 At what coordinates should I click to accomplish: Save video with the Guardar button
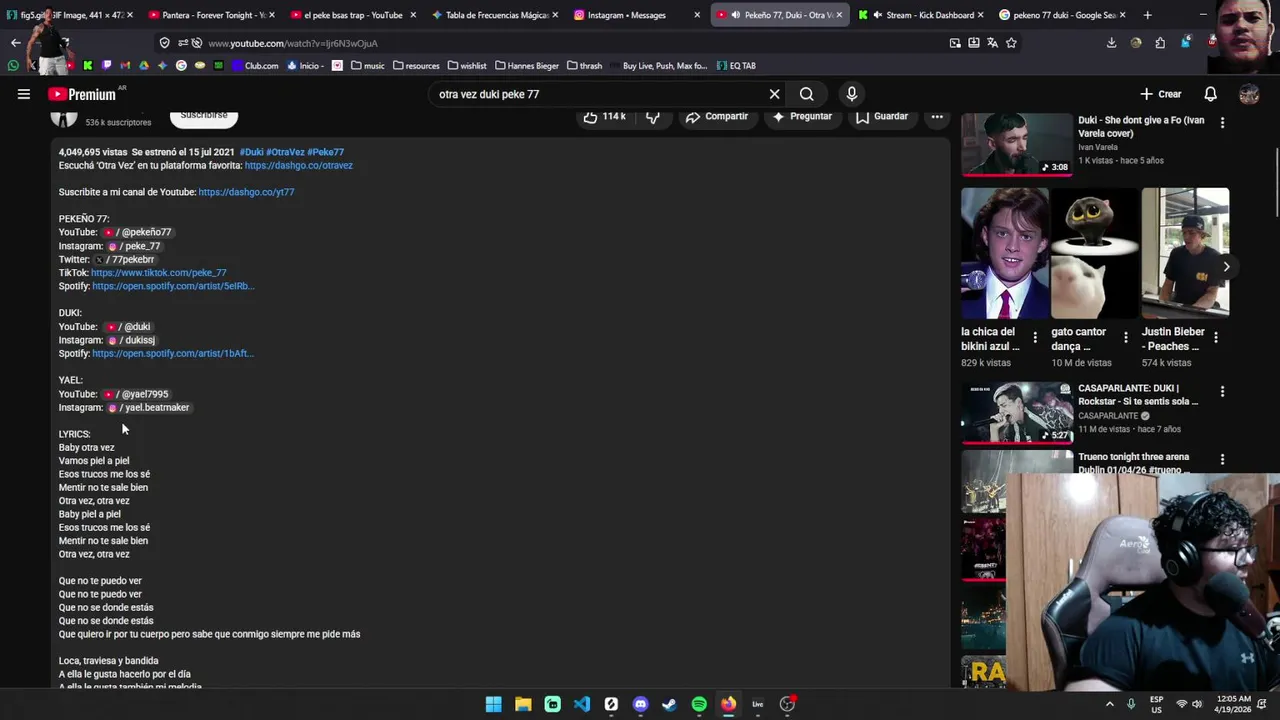pos(880,117)
